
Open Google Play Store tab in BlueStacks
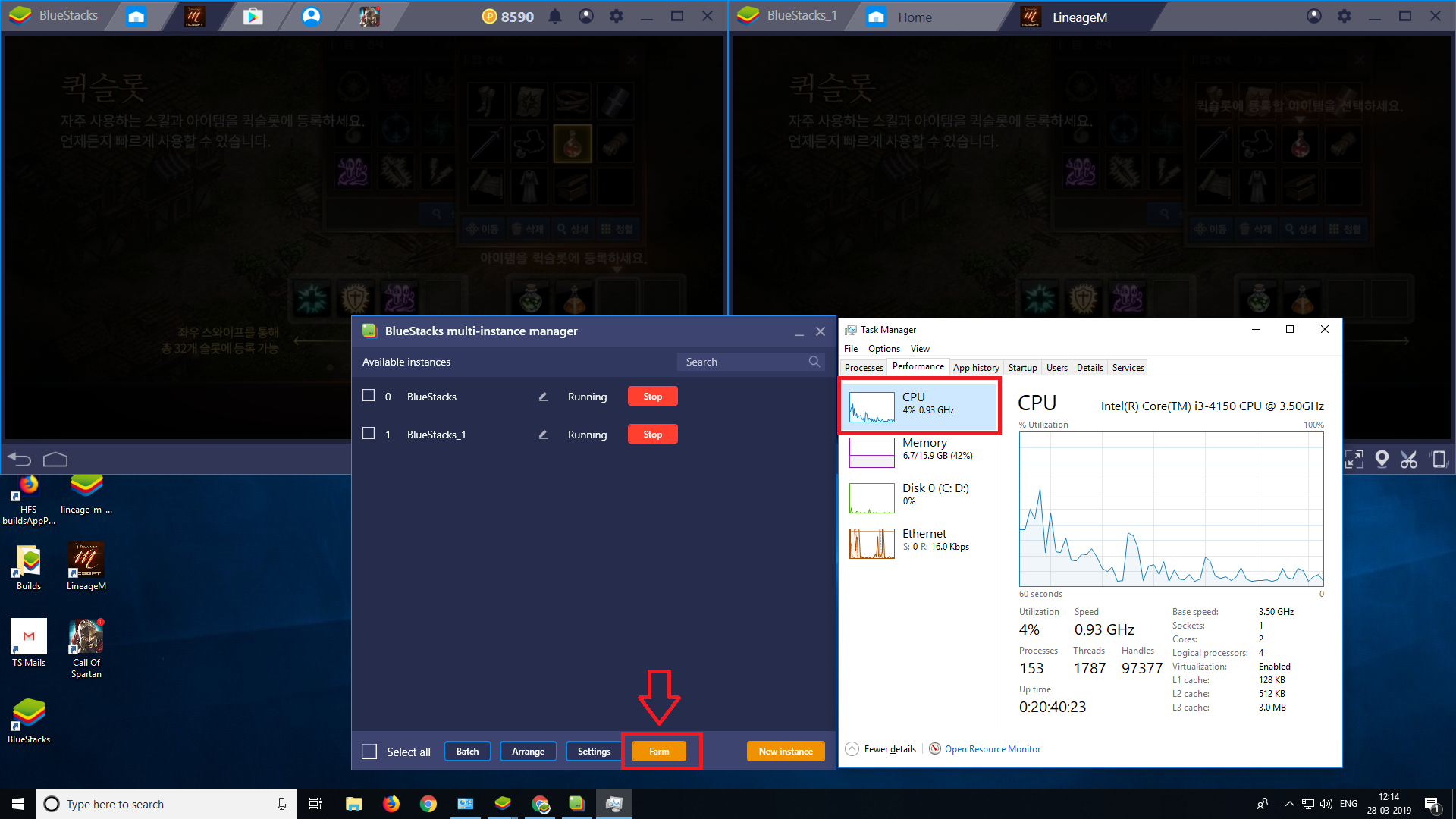coord(253,17)
